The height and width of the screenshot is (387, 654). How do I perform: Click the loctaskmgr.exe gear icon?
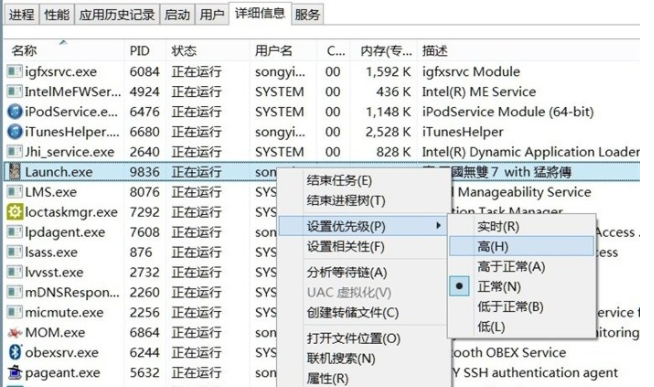[15, 212]
